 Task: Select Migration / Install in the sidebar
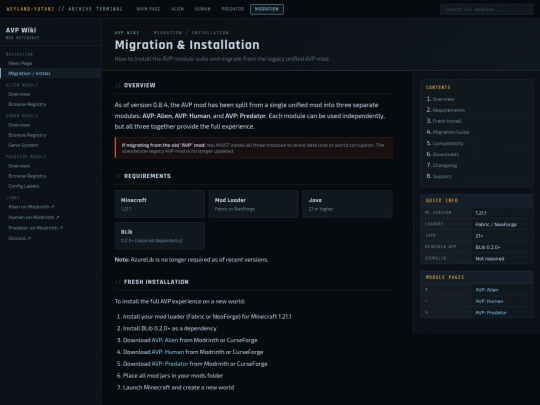tap(51, 73)
